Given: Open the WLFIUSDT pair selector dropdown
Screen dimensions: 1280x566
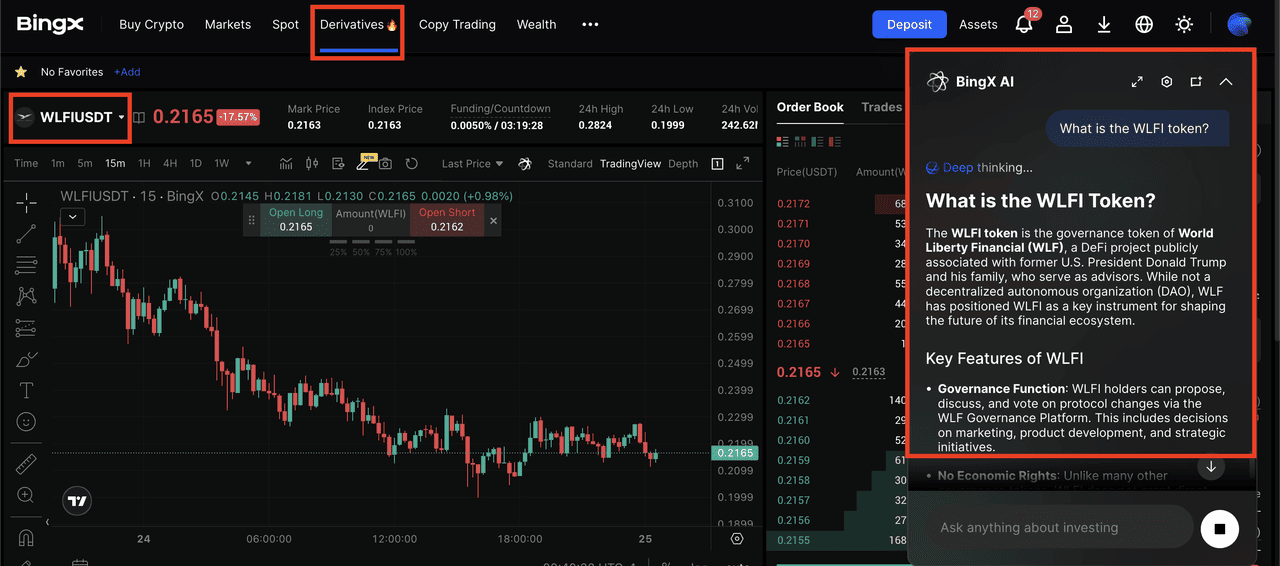Looking at the screenshot, I should point(71,117).
